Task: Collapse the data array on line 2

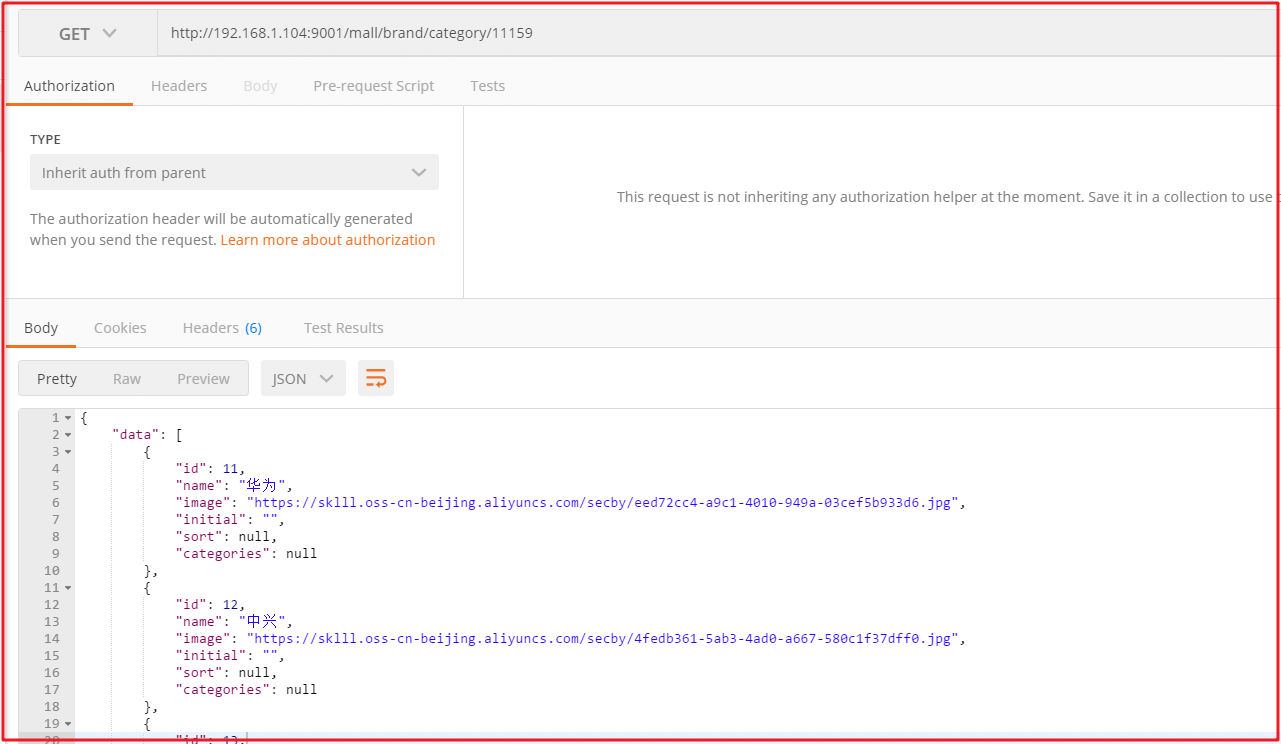Action: click(68, 435)
